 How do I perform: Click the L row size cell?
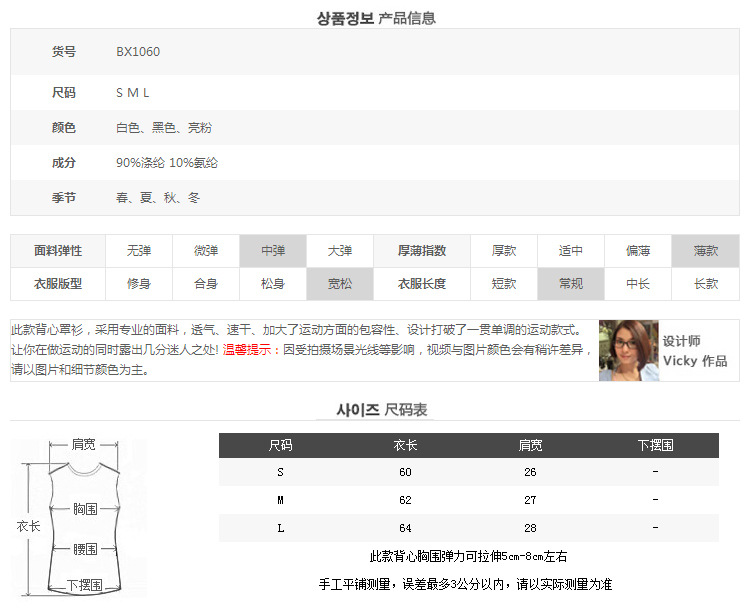[x=281, y=528]
